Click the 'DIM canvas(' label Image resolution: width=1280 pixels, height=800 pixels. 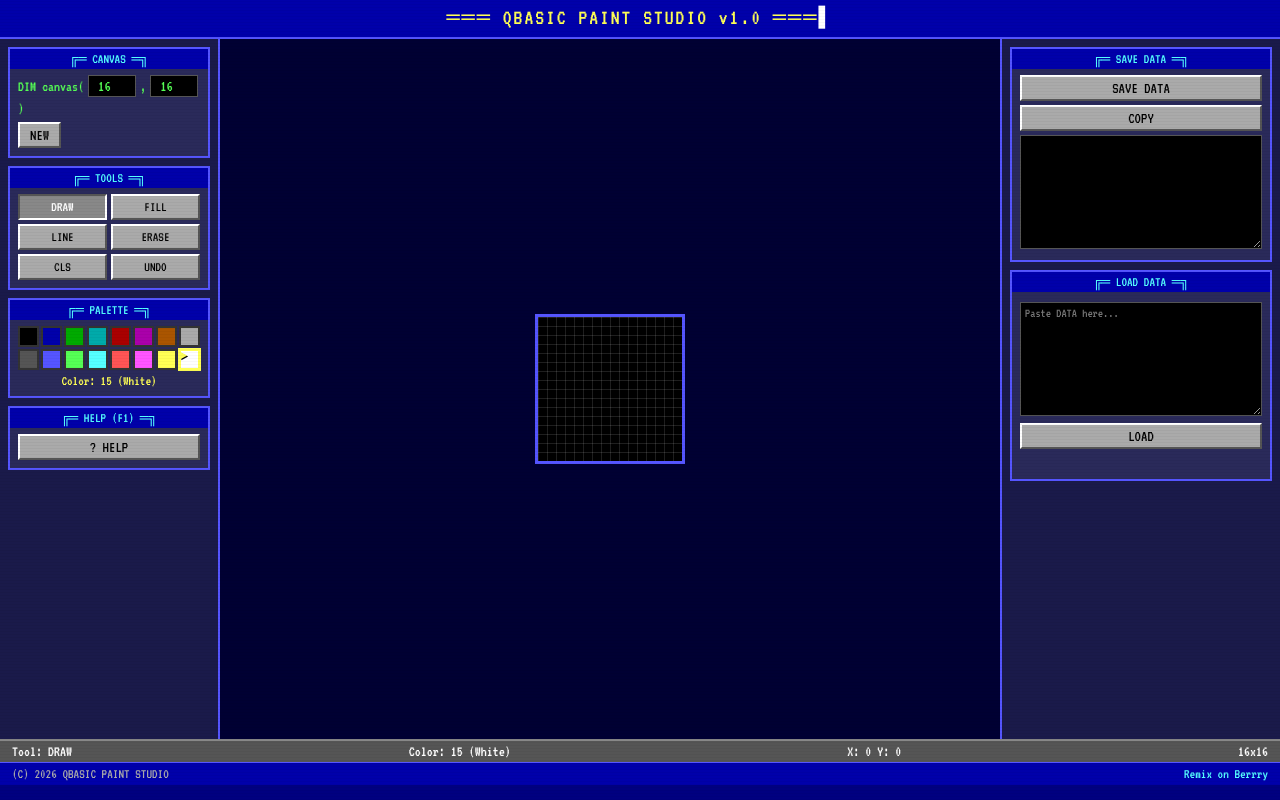pos(51,87)
